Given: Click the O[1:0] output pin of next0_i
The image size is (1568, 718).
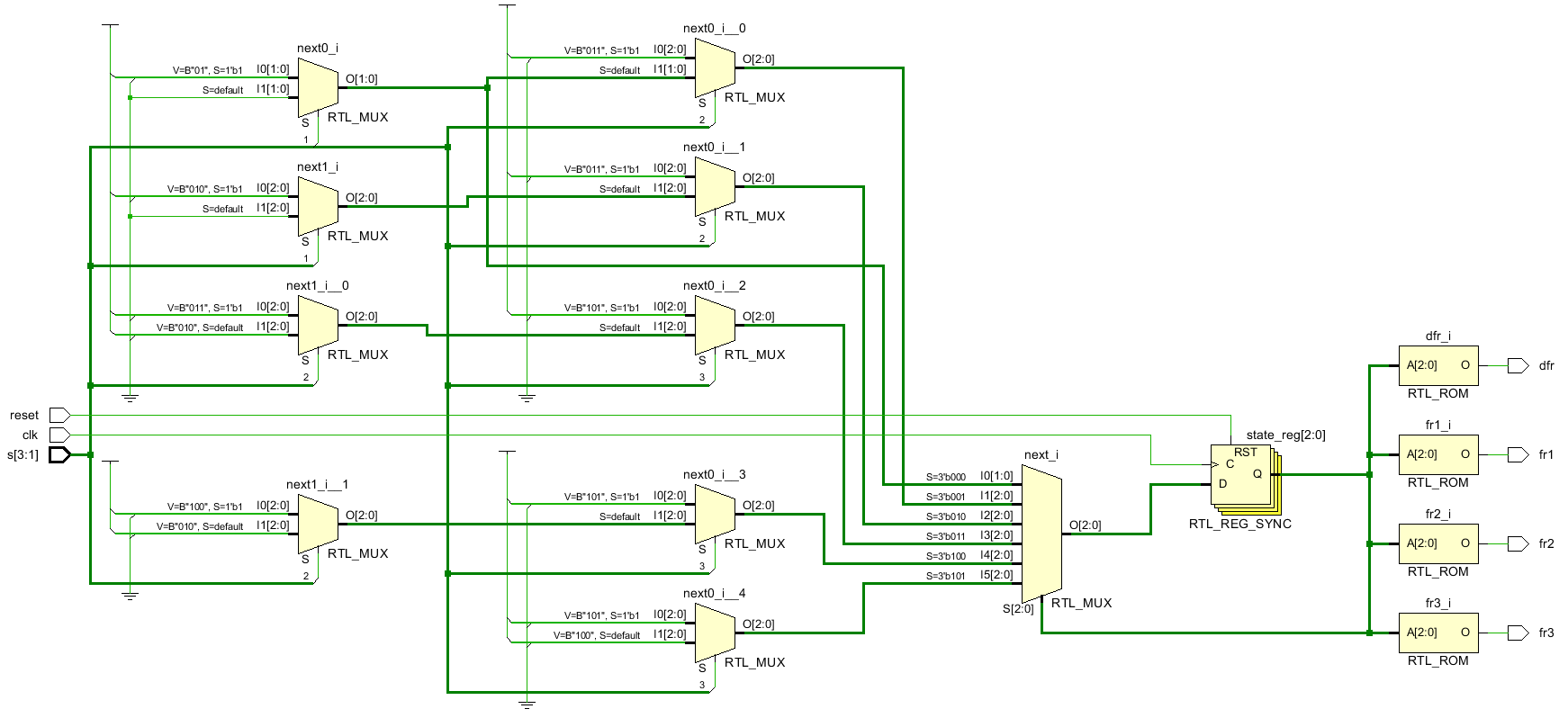Looking at the screenshot, I should pyautogui.click(x=362, y=79).
